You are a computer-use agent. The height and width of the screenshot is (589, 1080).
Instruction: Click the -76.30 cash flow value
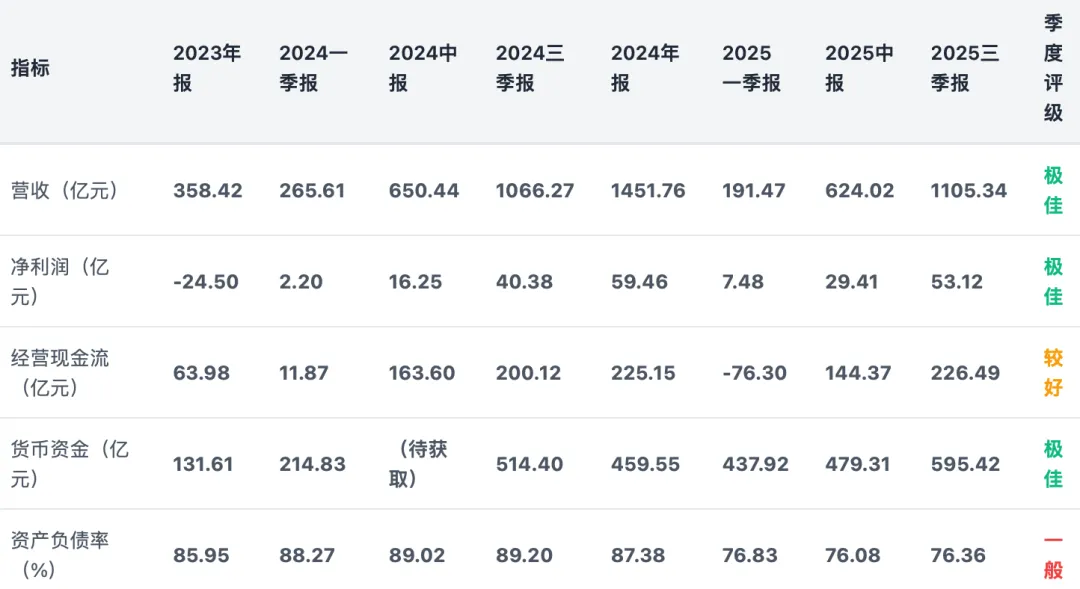coord(754,373)
